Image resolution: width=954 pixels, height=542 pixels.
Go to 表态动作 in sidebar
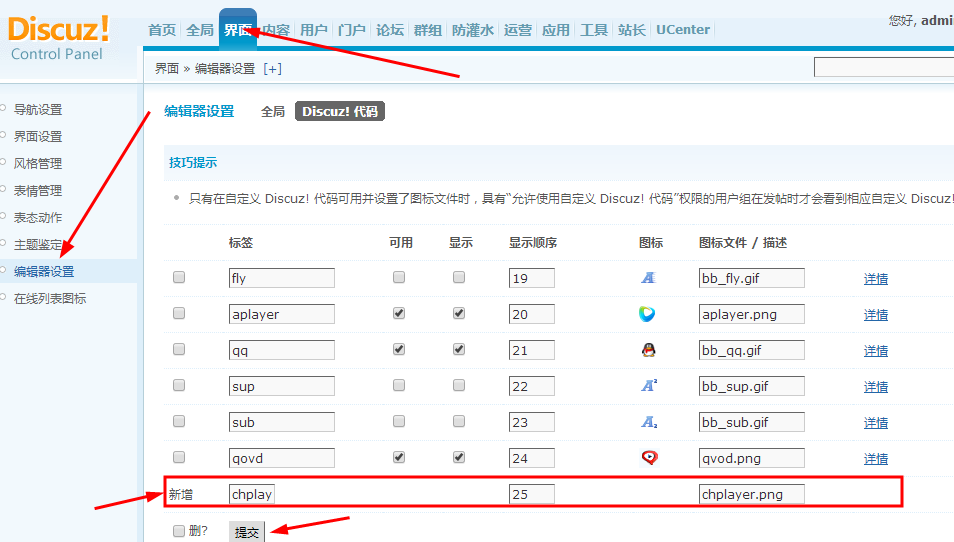[x=38, y=217]
